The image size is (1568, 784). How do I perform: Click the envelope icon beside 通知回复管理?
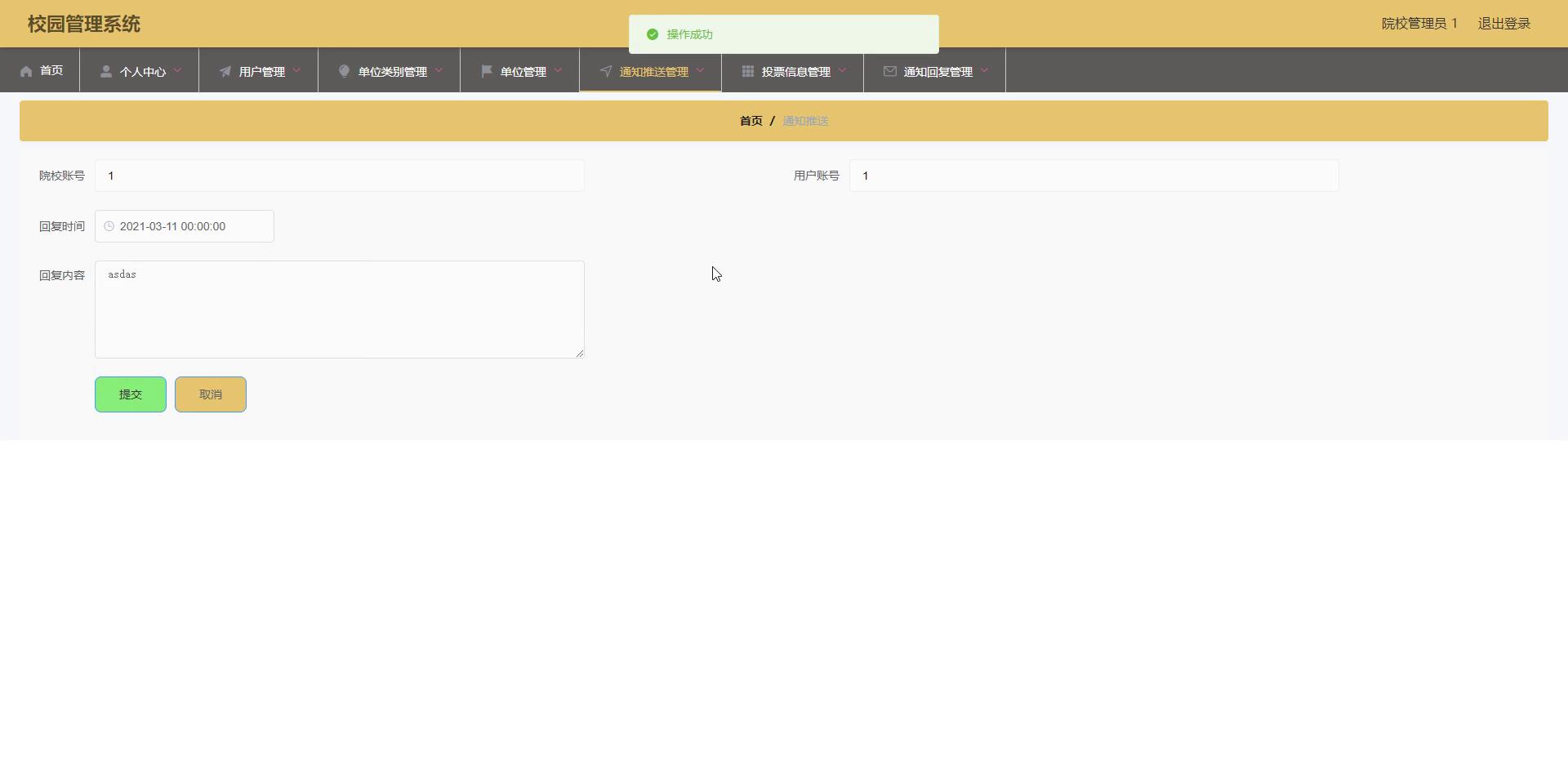tap(890, 72)
